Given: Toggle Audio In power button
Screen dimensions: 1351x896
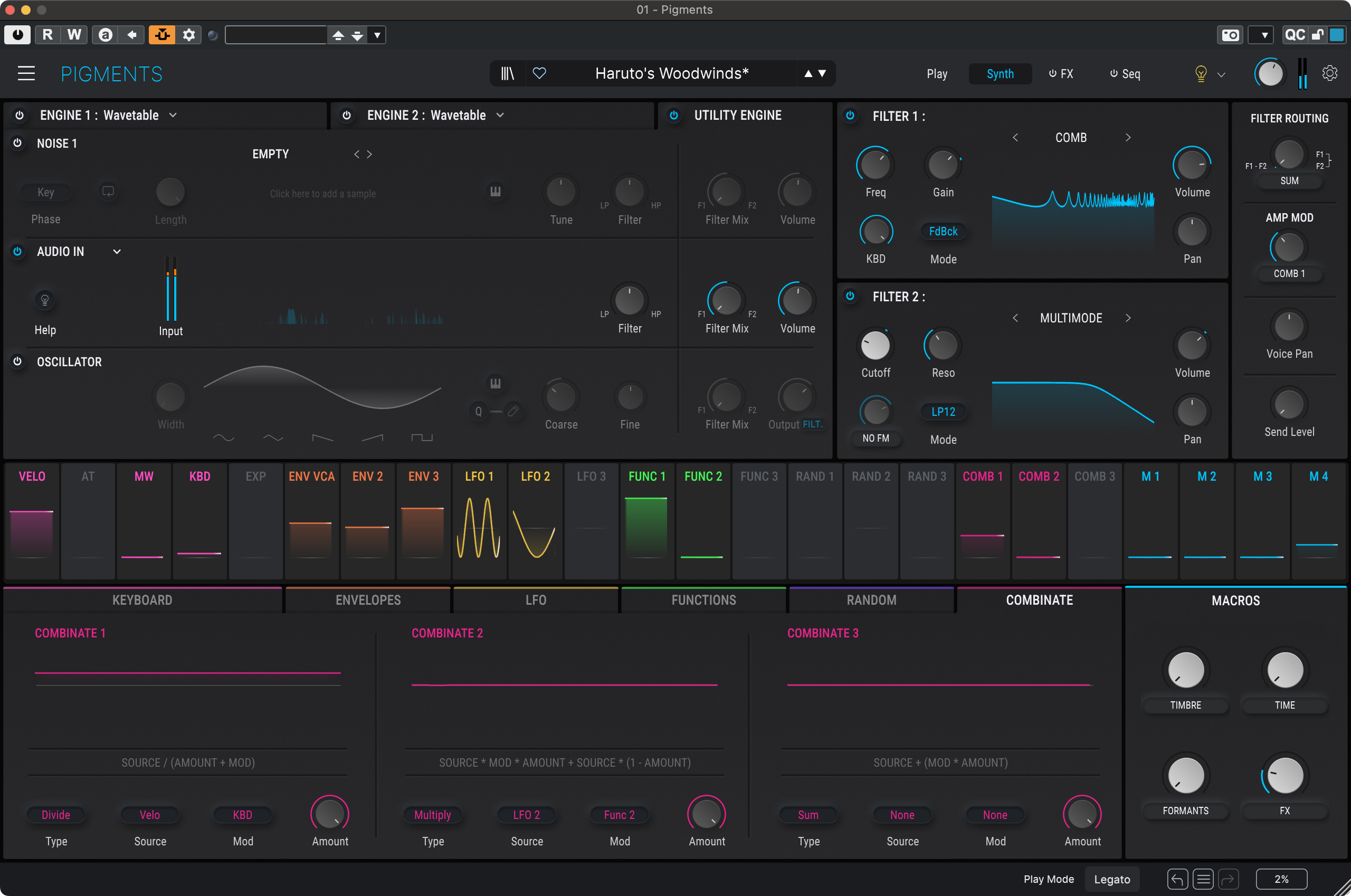Looking at the screenshot, I should pos(18,251).
